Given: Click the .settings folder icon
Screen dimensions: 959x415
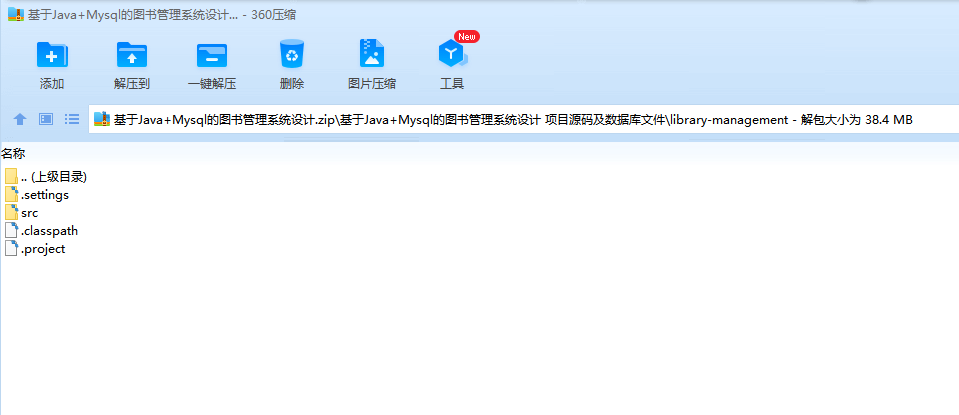Looking at the screenshot, I should (x=11, y=195).
